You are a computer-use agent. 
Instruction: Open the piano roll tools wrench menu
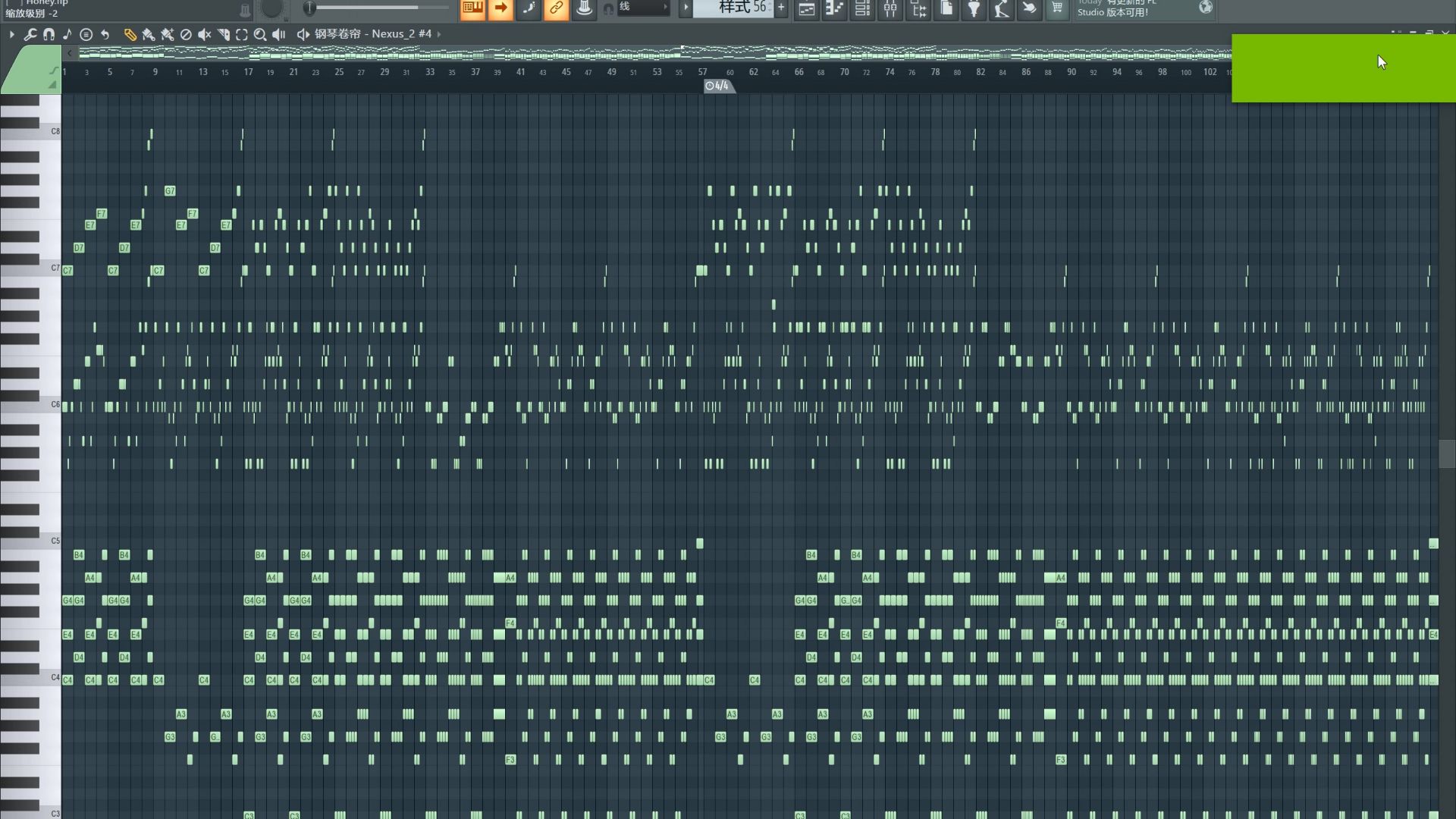coord(30,34)
